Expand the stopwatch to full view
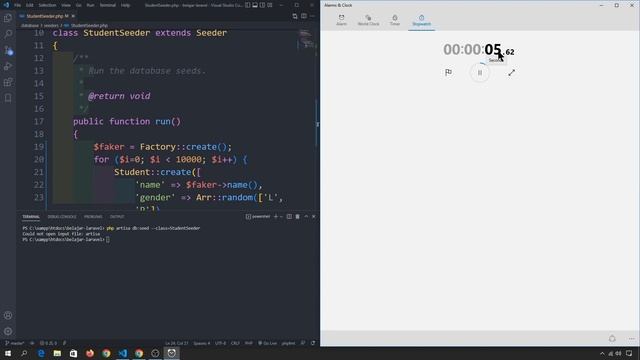 [511, 73]
